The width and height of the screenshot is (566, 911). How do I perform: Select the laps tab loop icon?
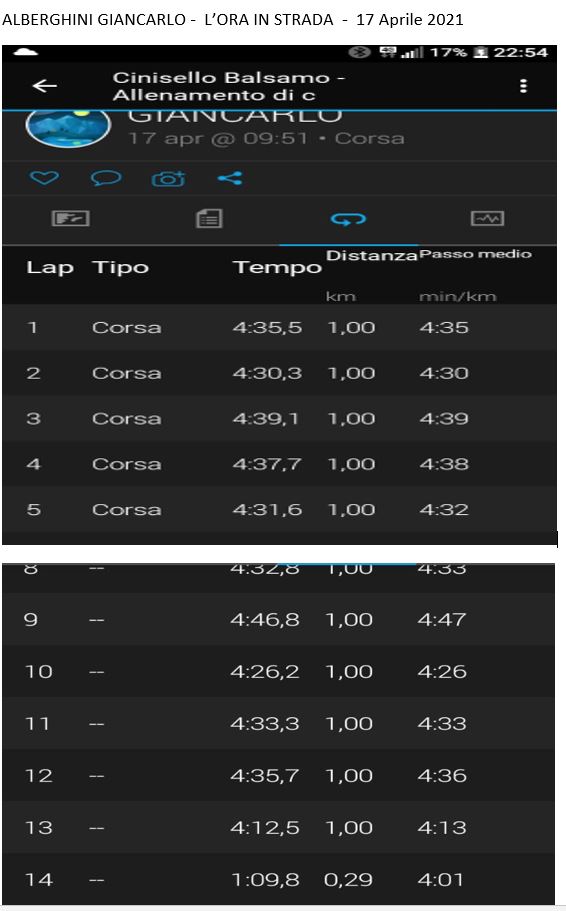(348, 219)
